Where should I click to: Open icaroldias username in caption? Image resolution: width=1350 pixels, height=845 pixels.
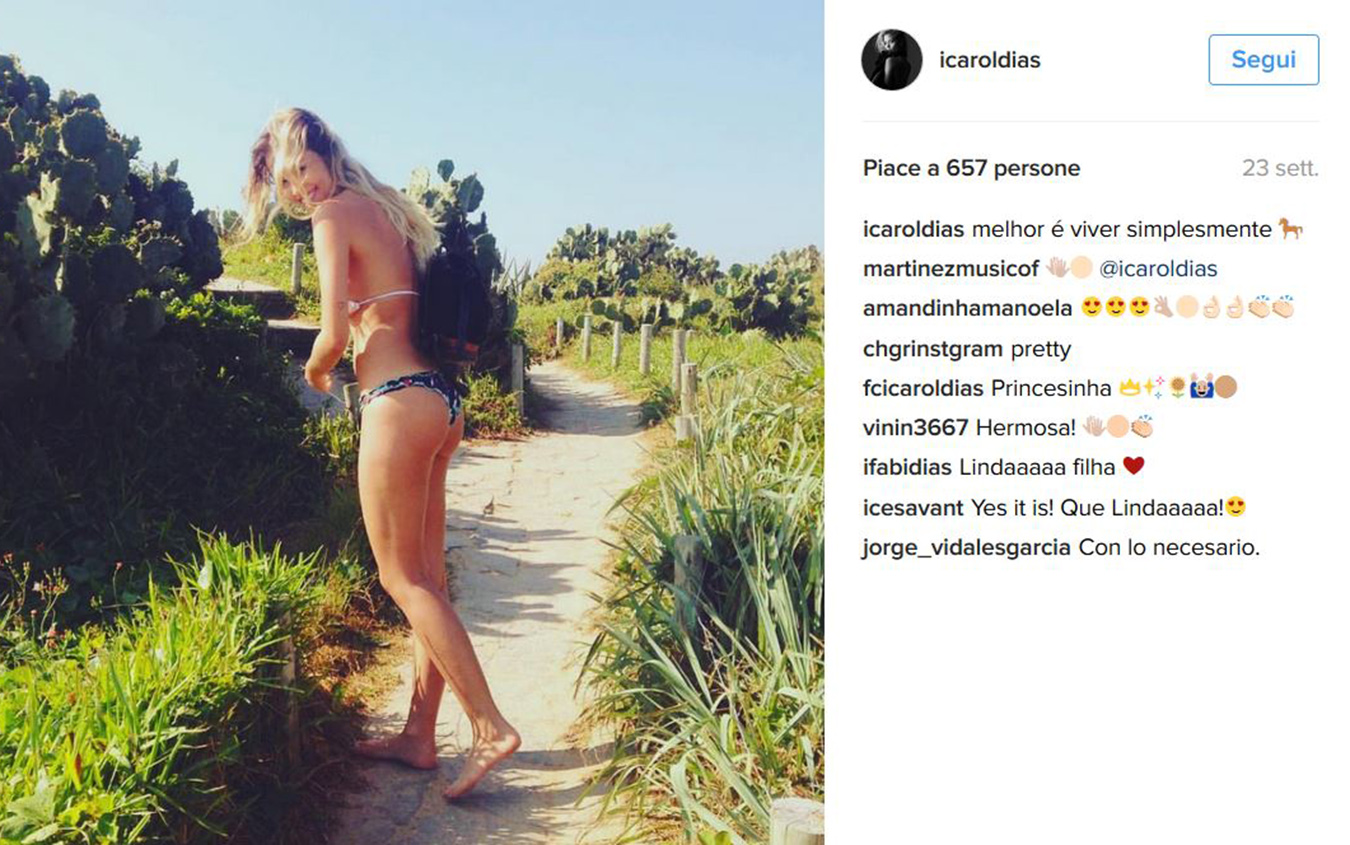pyautogui.click(x=913, y=229)
